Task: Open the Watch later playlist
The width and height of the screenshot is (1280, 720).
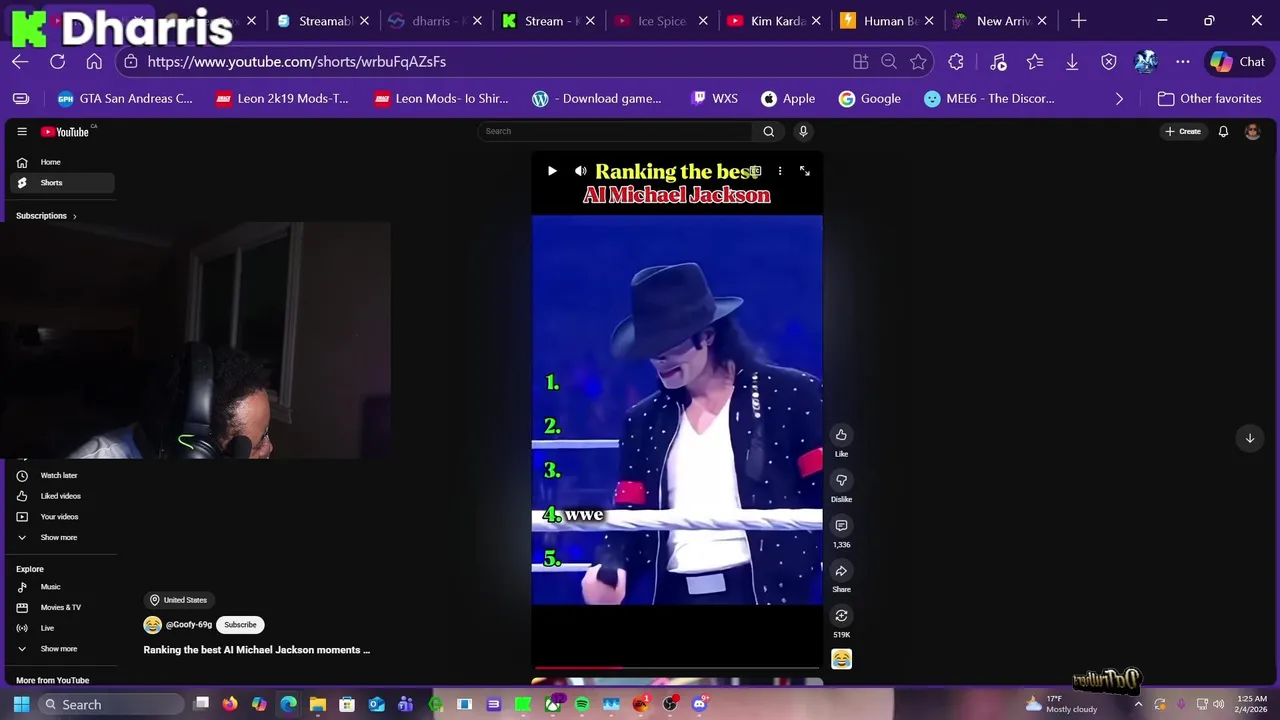Action: [x=62, y=475]
